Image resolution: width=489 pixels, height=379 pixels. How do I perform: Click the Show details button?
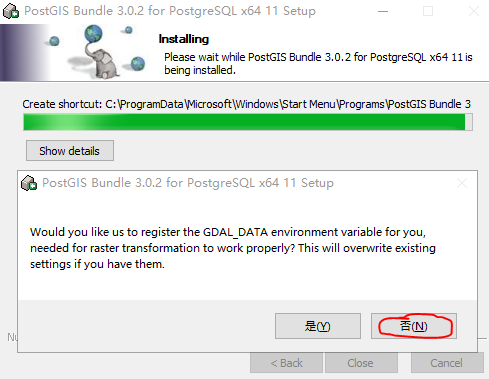[x=70, y=151]
